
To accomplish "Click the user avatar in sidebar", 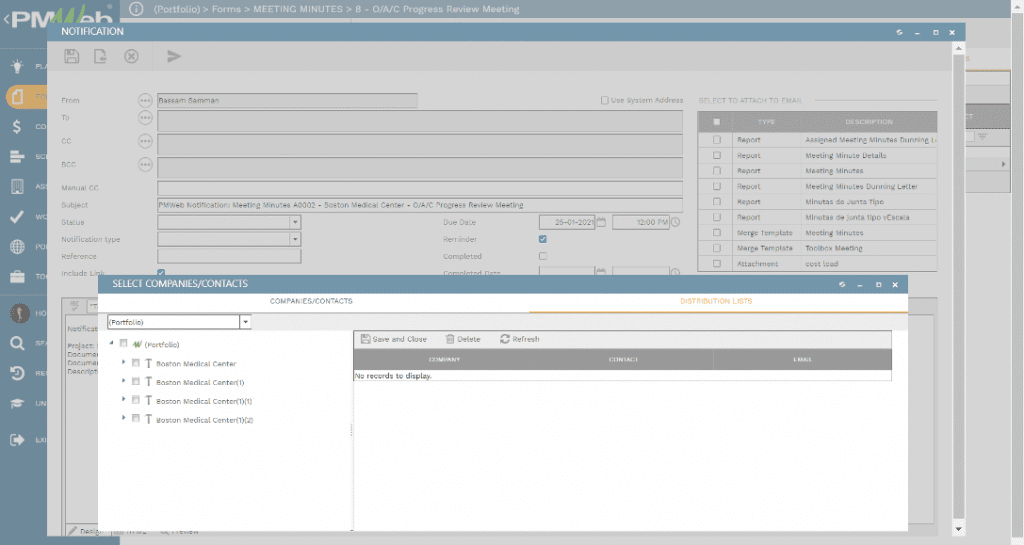I will 20,313.
